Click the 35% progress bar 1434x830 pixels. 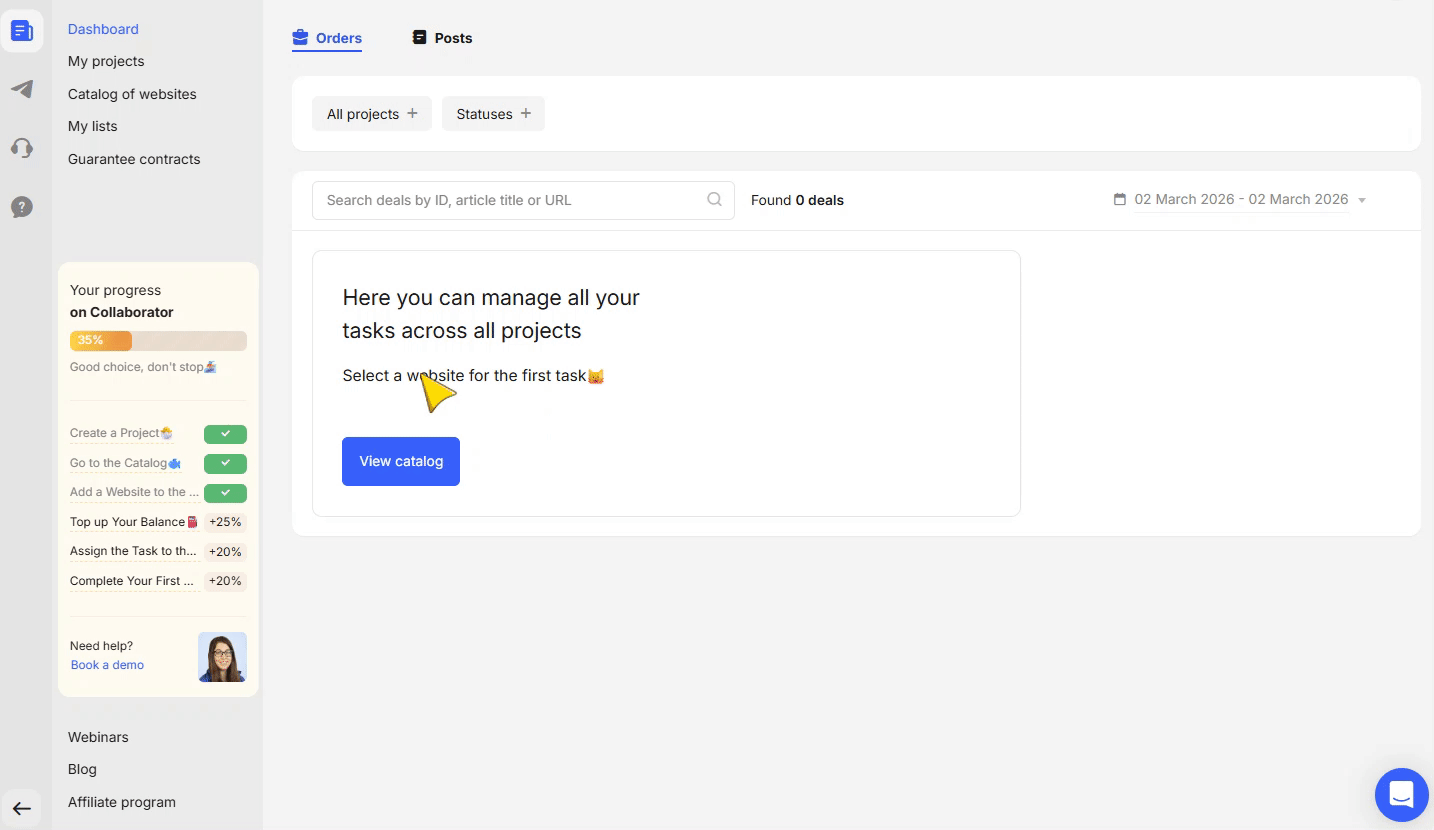click(100, 340)
